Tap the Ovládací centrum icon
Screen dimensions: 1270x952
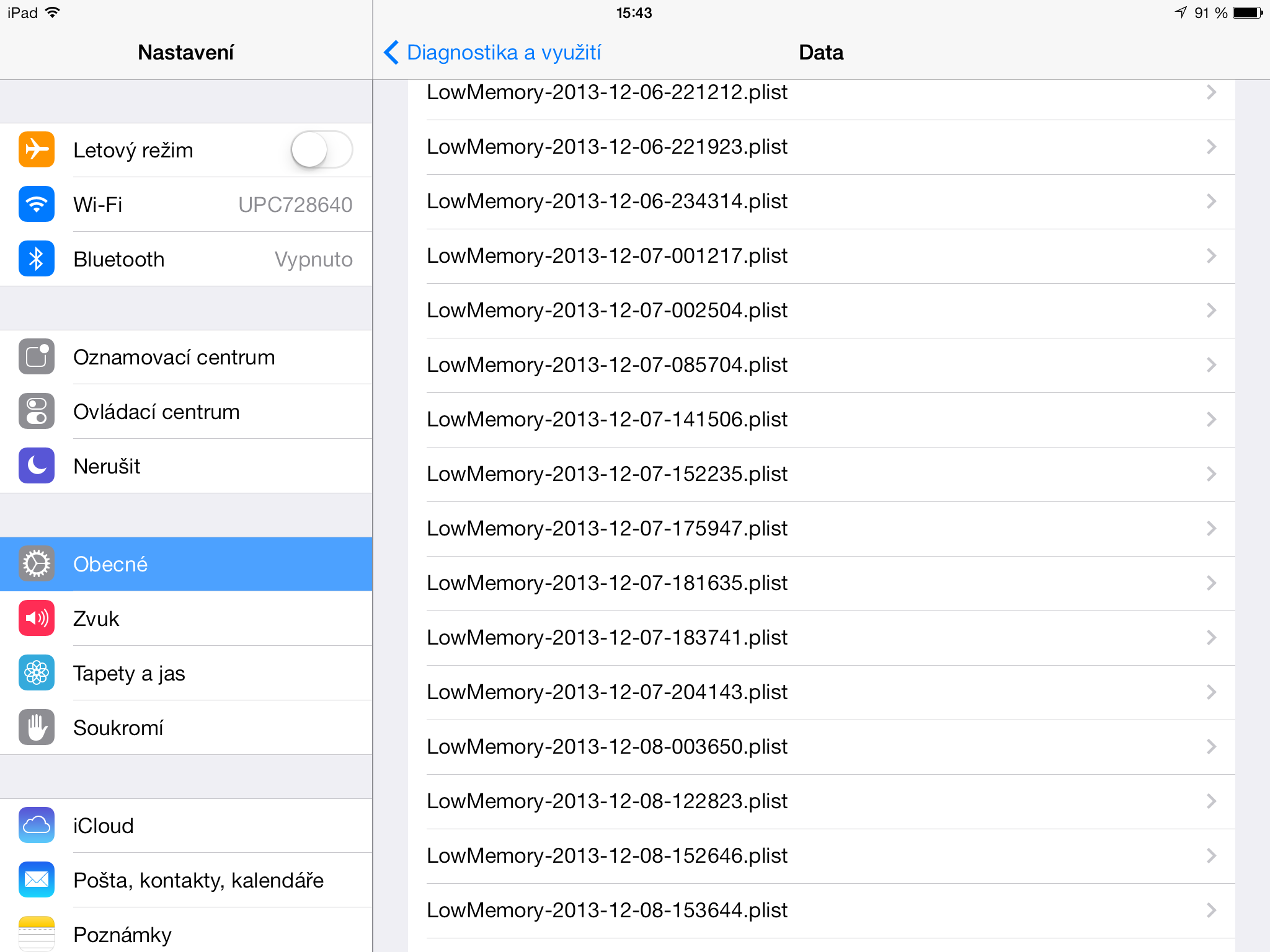point(37,411)
